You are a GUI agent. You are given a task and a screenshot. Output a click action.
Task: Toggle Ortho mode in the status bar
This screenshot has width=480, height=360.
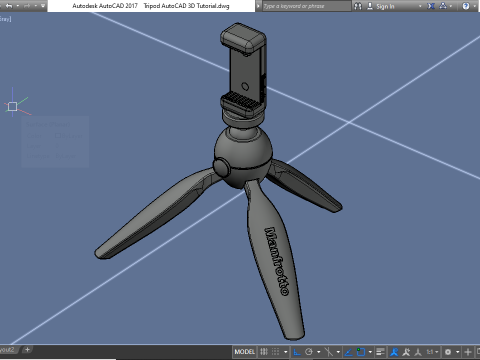(x=297, y=352)
